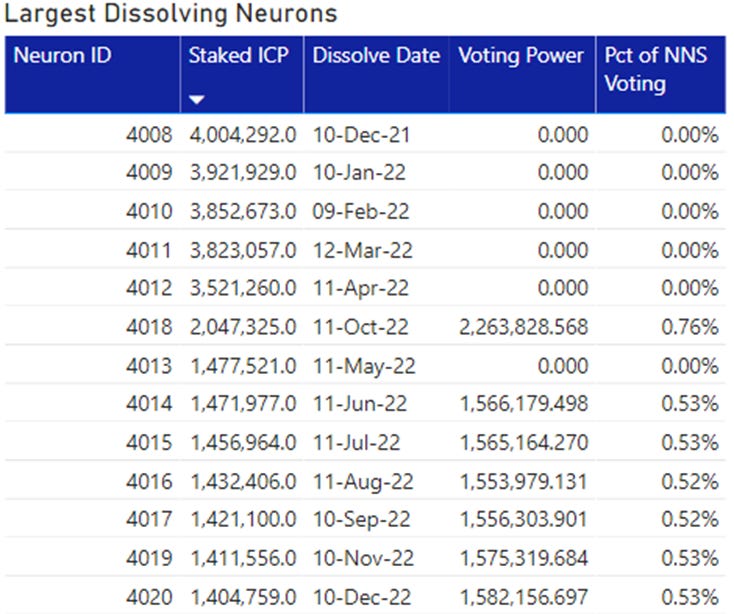
Task: Click staked value 1,421,100.0
Action: 243,519
